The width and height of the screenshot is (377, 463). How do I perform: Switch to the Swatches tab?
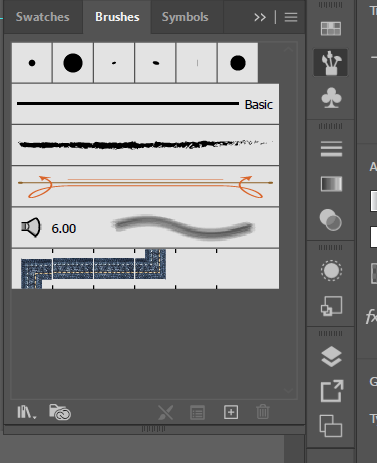click(x=43, y=17)
